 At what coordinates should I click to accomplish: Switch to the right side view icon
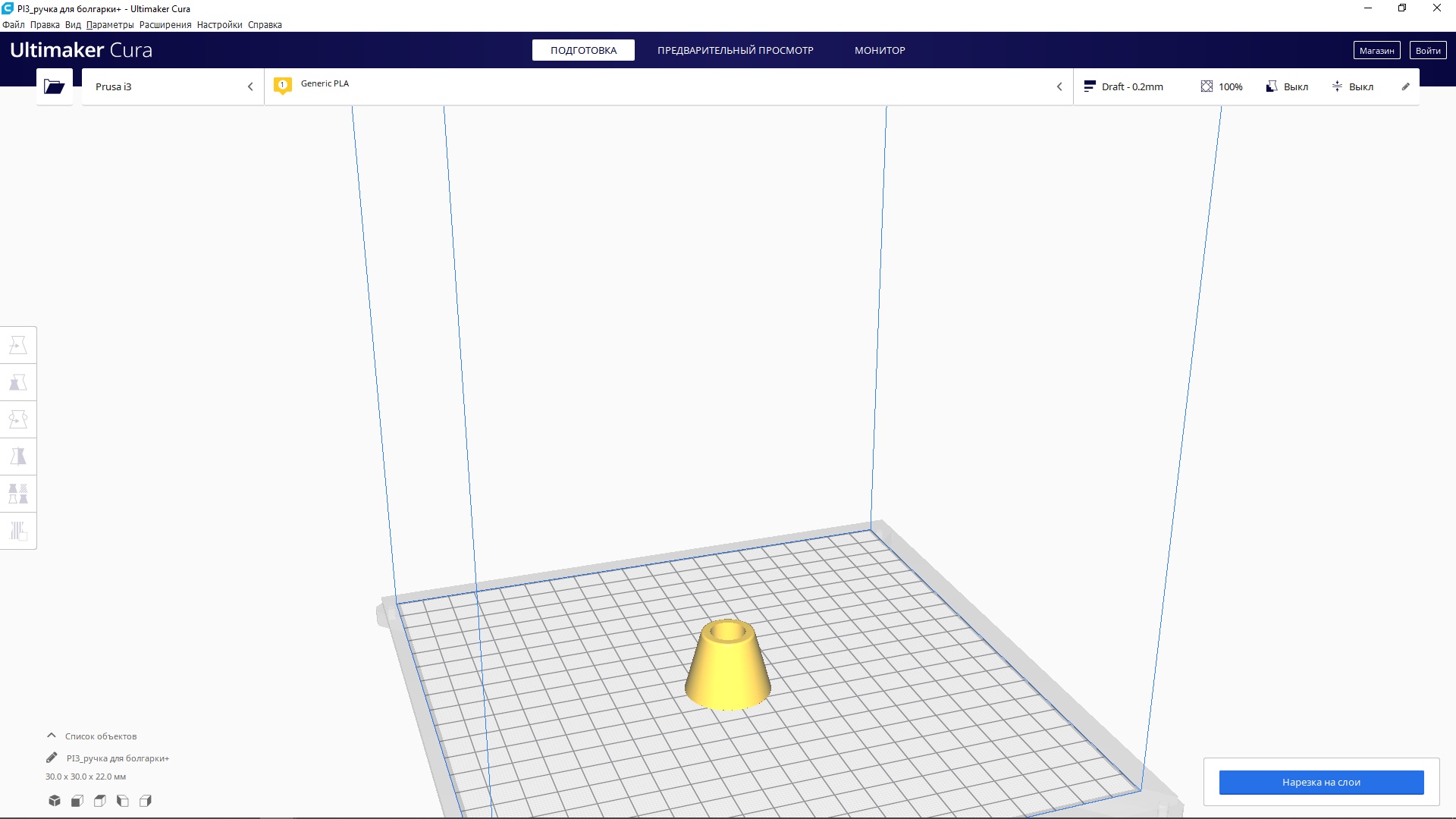146,801
